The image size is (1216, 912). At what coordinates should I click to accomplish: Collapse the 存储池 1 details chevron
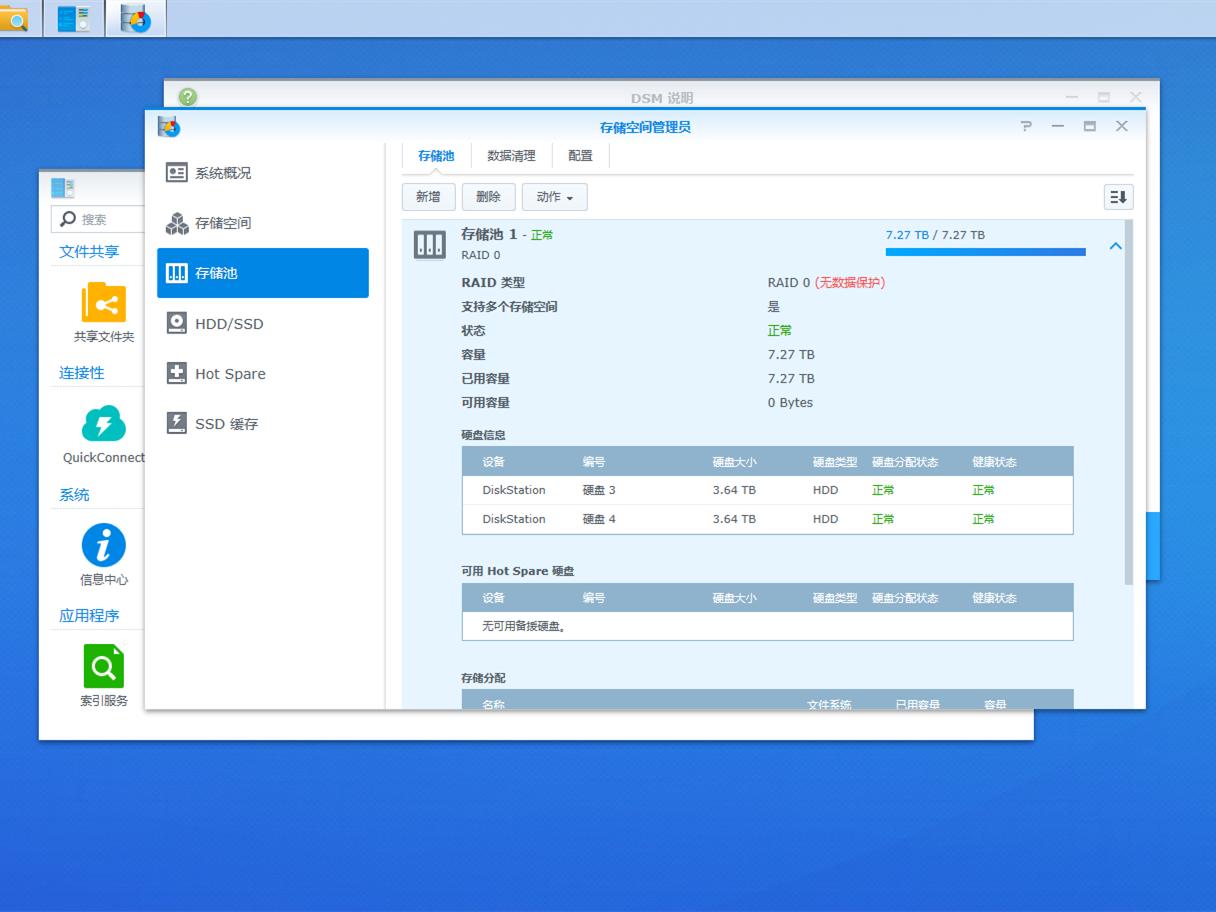tap(1115, 246)
